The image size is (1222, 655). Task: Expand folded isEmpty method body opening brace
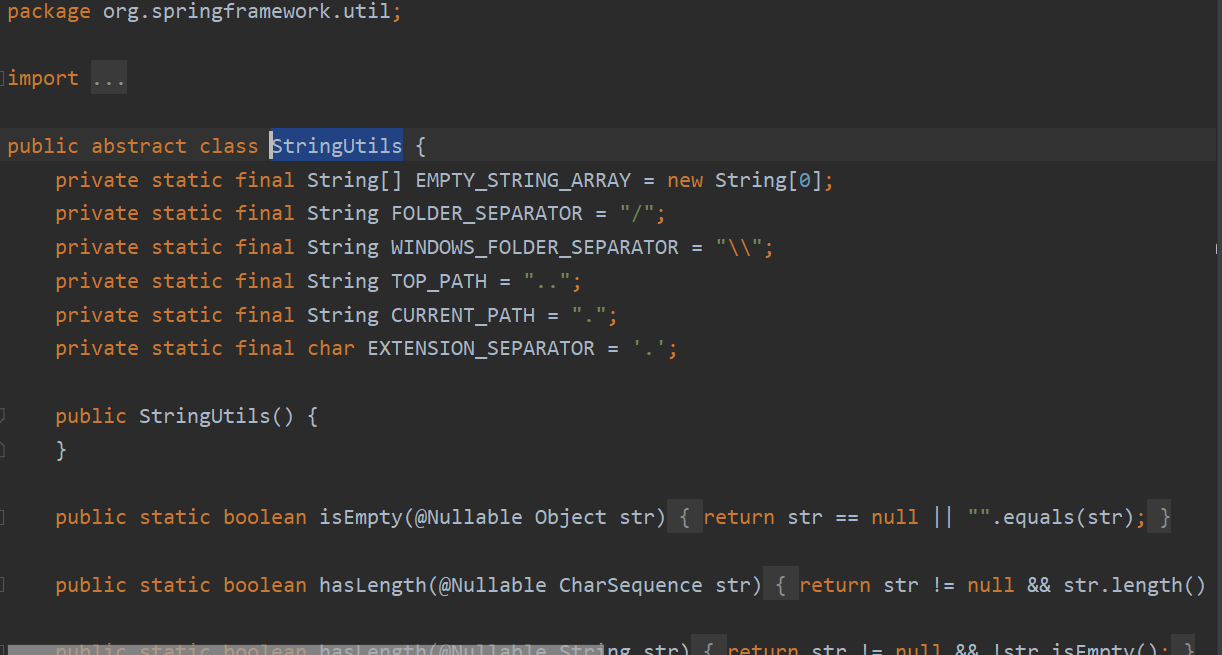coord(685,517)
